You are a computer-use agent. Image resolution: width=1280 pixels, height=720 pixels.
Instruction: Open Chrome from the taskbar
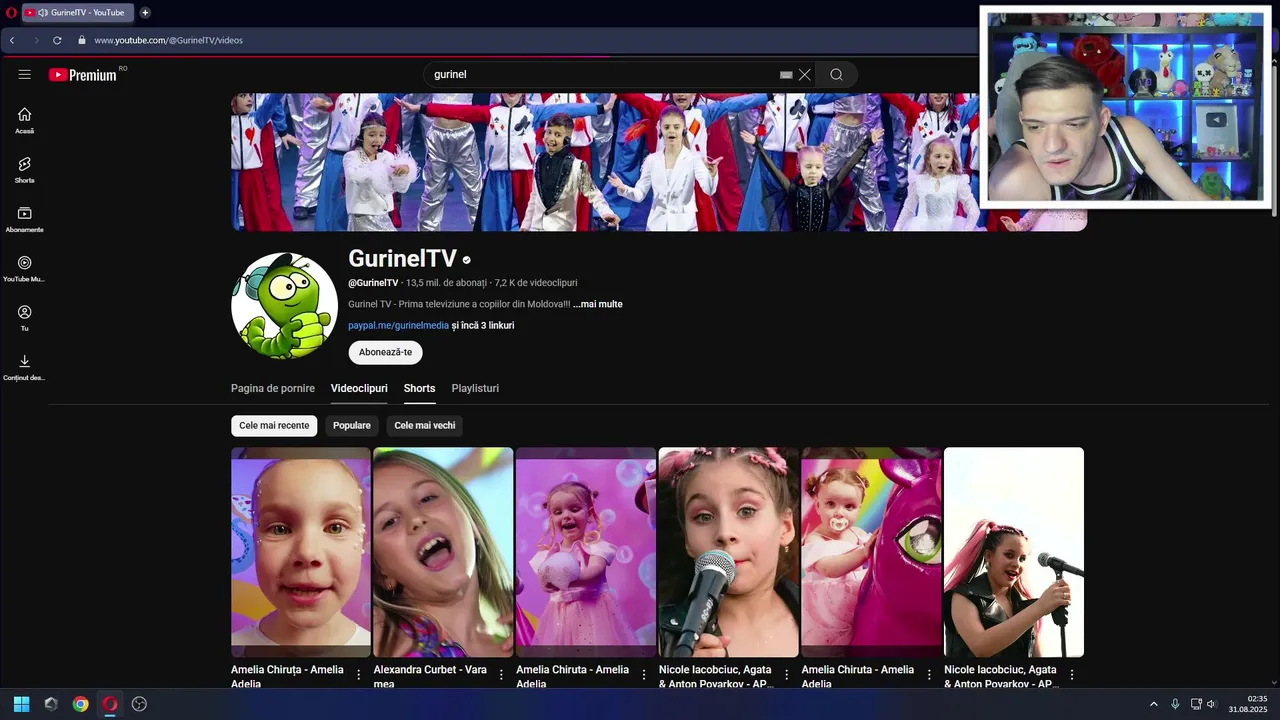80,704
